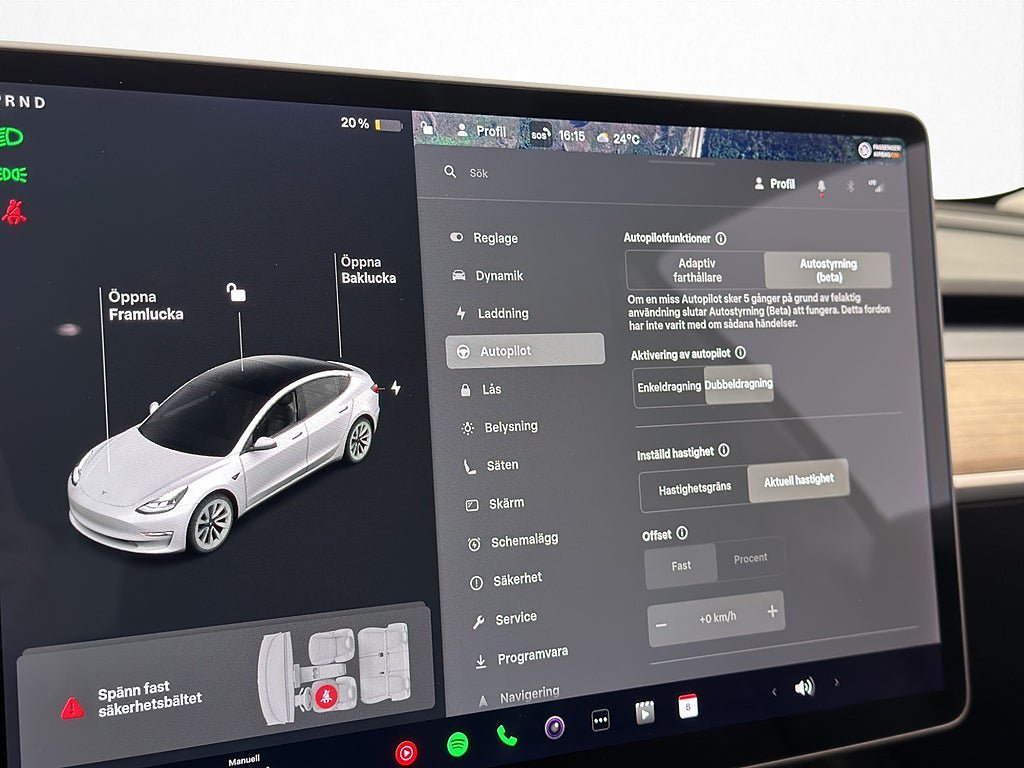Screen dimensions: 1024x768
Task: Tap the search magnifier icon
Action: tap(450, 172)
